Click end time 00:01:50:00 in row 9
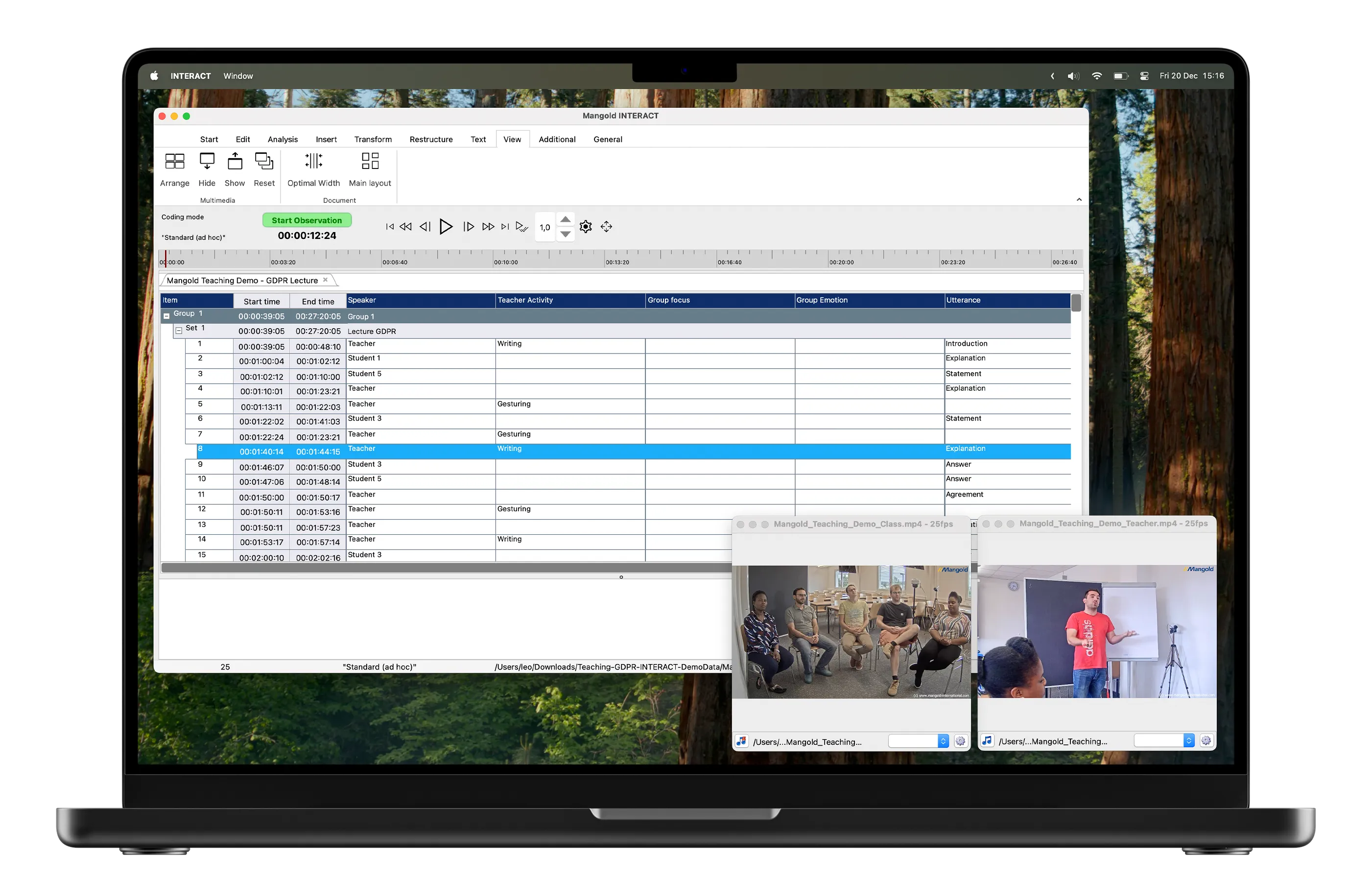1372x882 pixels. [318, 467]
